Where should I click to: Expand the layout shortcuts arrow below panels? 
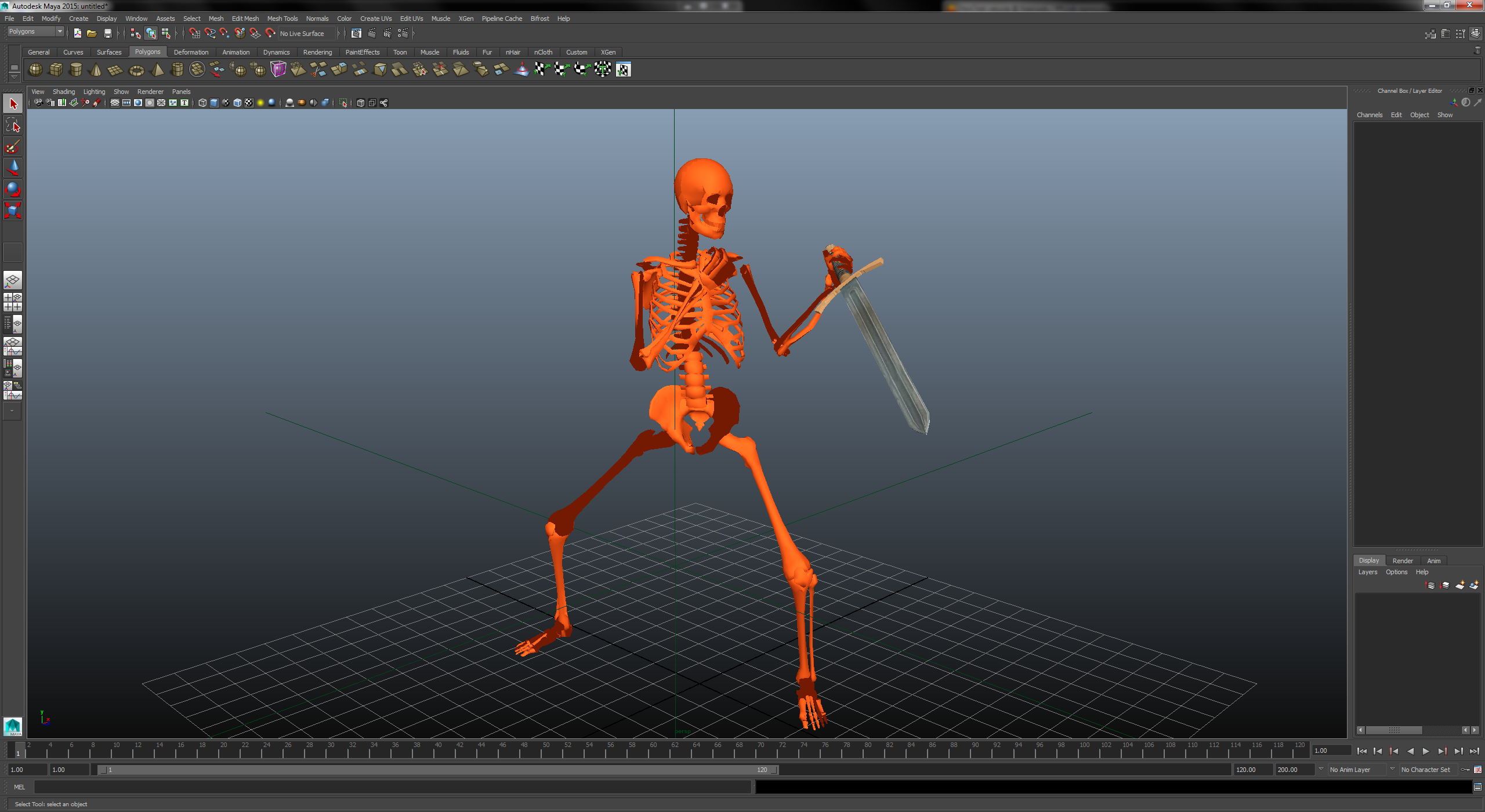[x=13, y=411]
